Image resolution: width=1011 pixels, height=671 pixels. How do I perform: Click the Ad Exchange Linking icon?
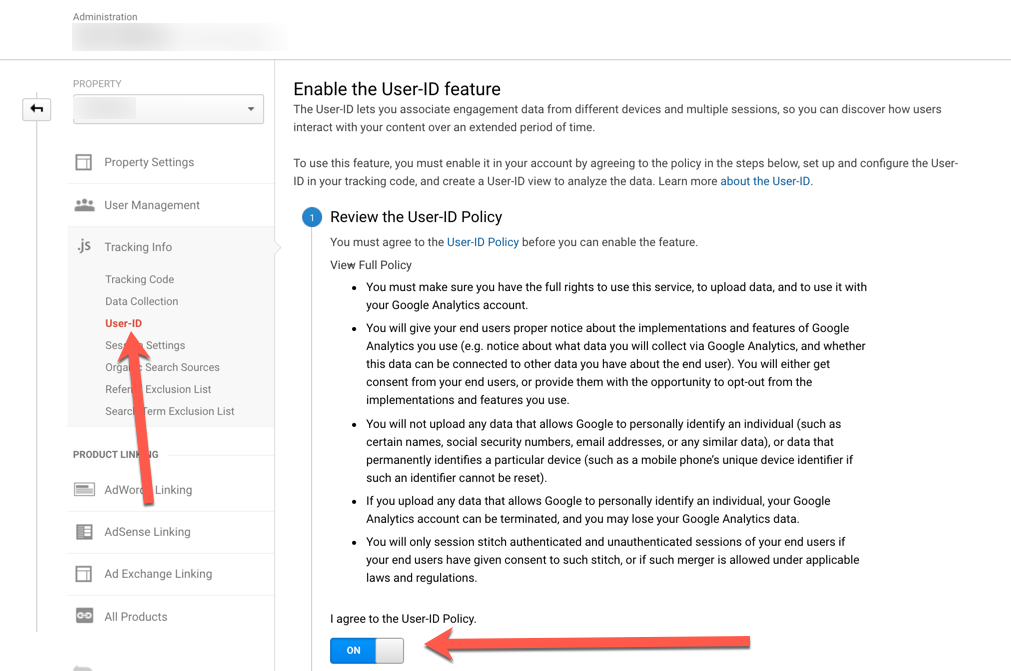[84, 574]
